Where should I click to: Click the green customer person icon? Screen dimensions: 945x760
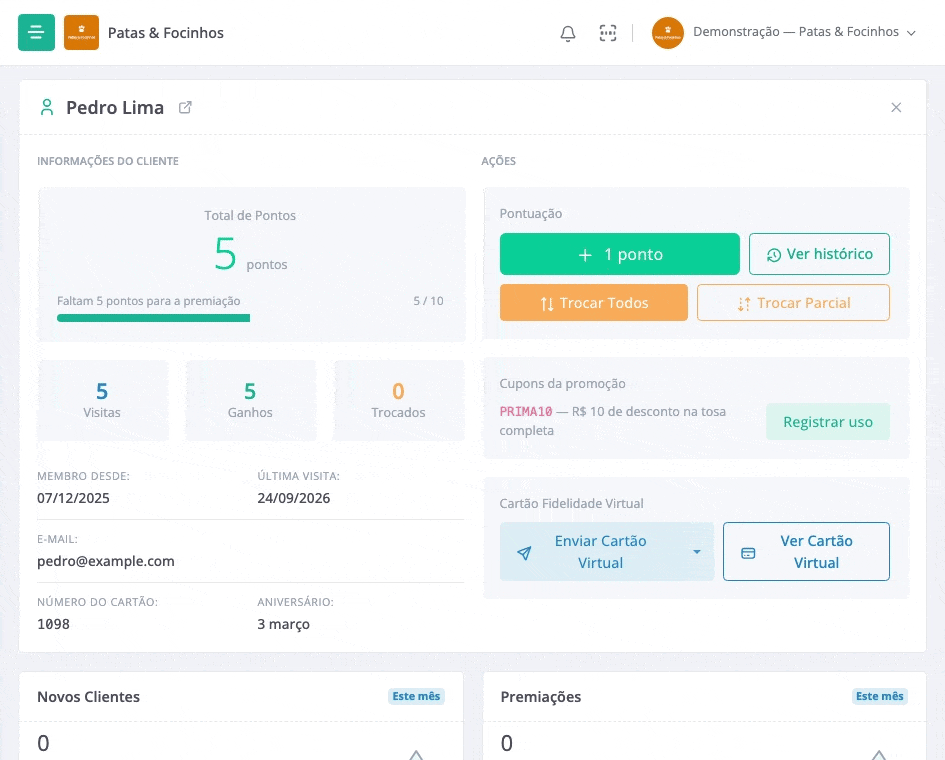tap(47, 107)
